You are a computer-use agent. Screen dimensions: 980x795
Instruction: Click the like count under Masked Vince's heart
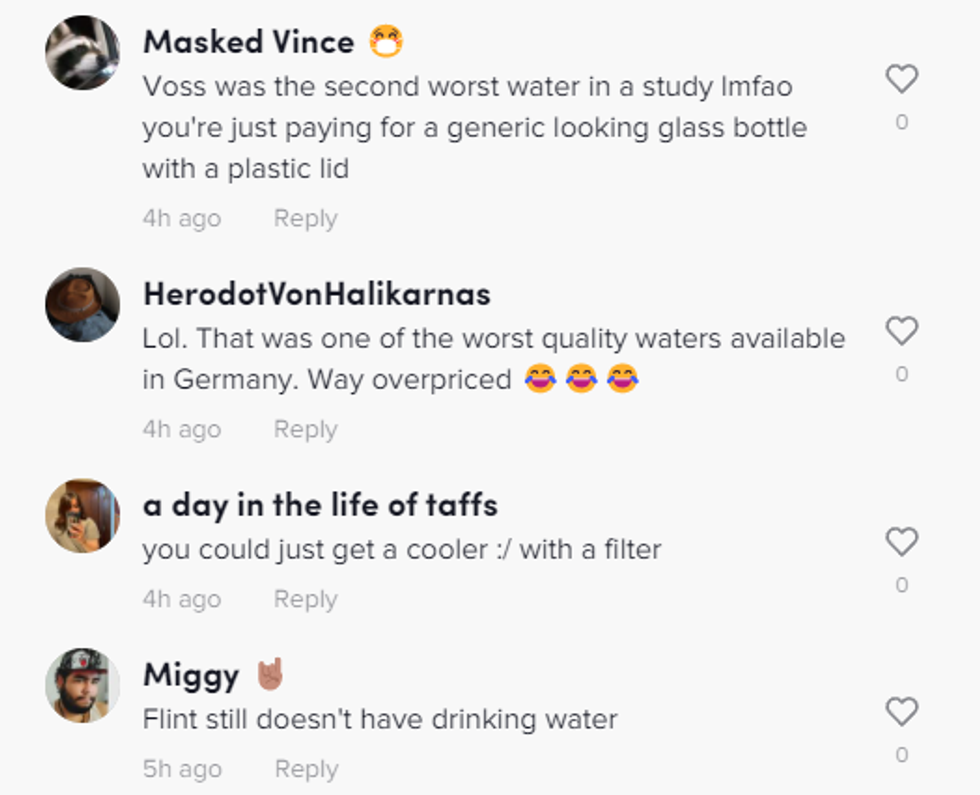(902, 123)
